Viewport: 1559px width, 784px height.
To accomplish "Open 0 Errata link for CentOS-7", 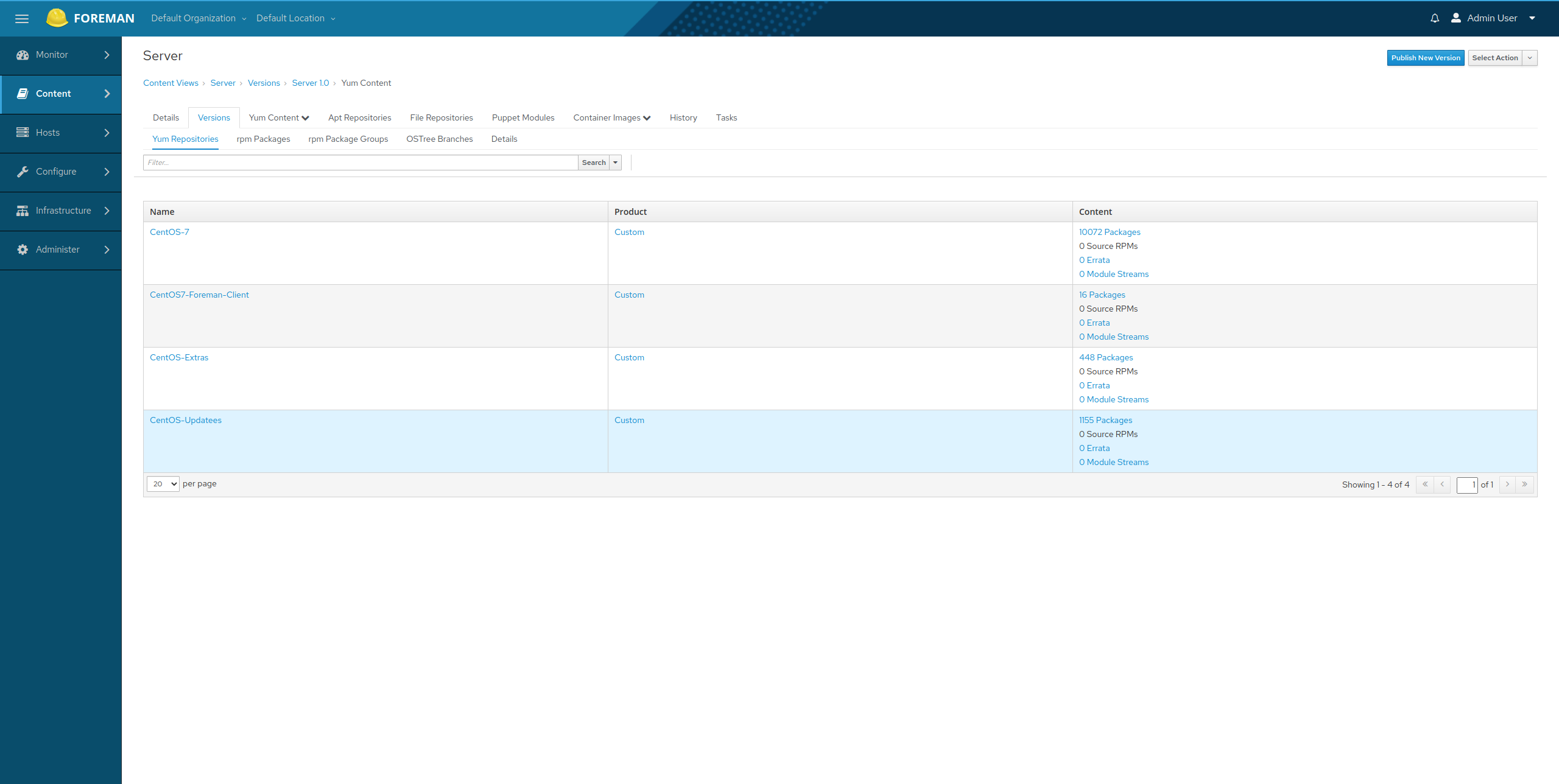I will 1094,260.
